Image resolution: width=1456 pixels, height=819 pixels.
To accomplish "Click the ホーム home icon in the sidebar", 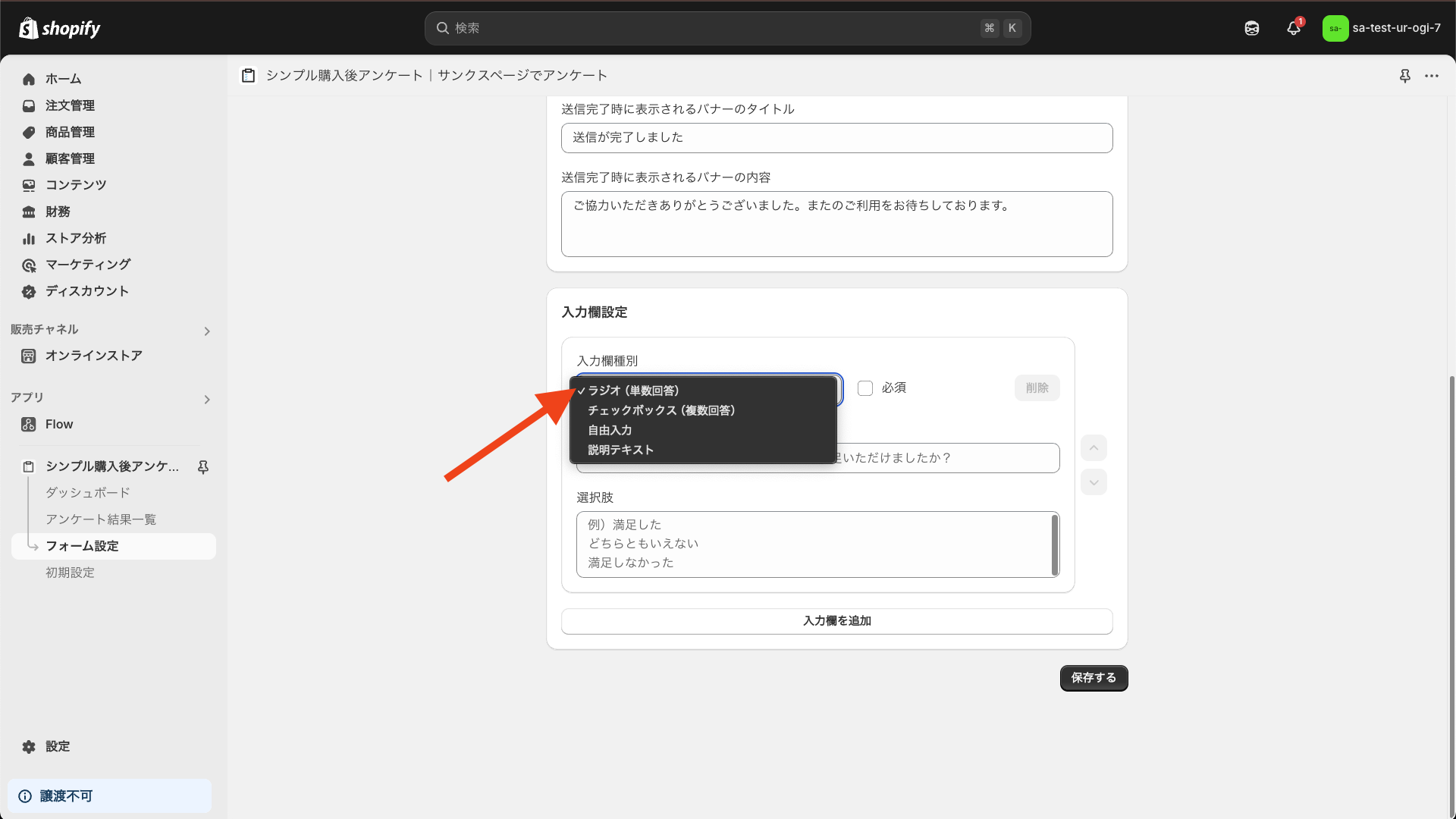I will coord(29,79).
